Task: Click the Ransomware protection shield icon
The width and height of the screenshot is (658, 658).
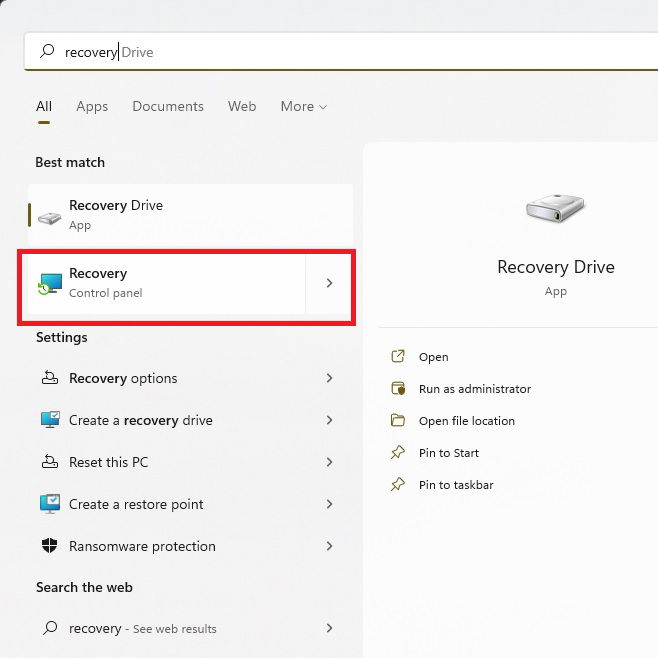Action: point(50,546)
